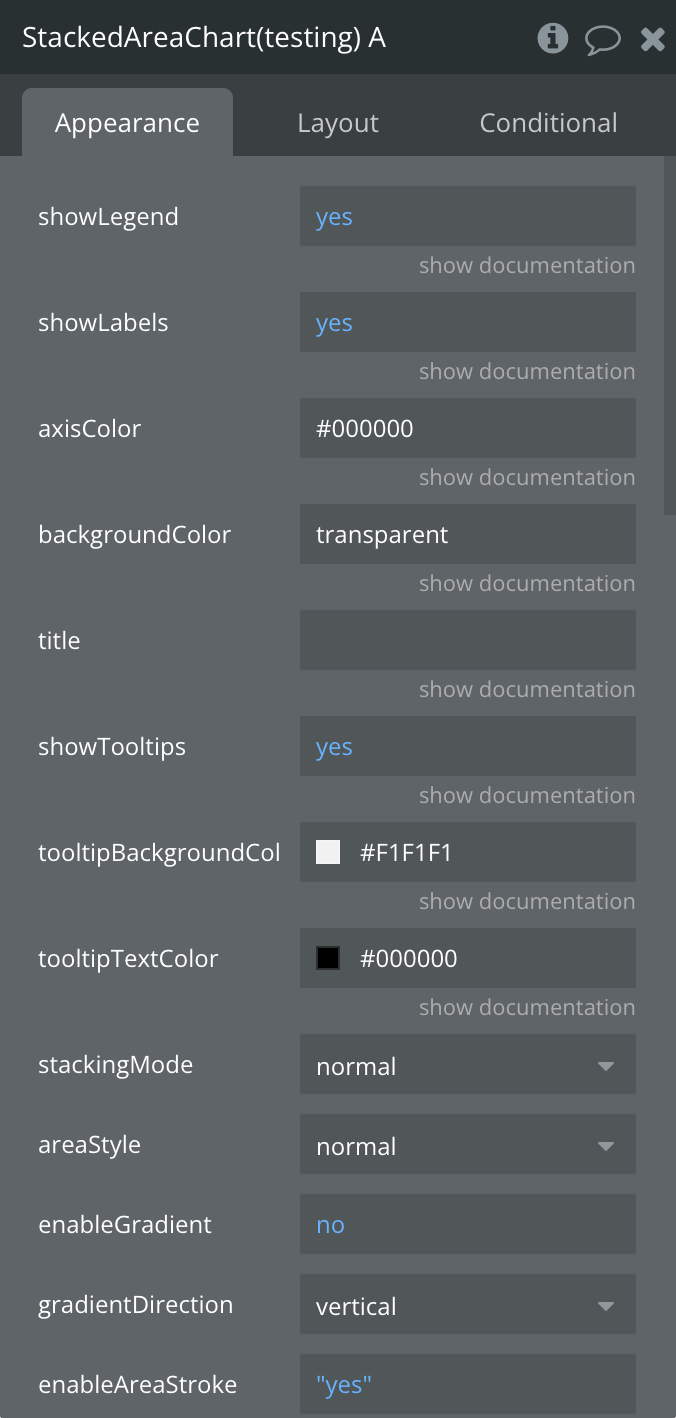This screenshot has width=676, height=1418.
Task: Switch to the Layout tab
Action: coord(338,123)
